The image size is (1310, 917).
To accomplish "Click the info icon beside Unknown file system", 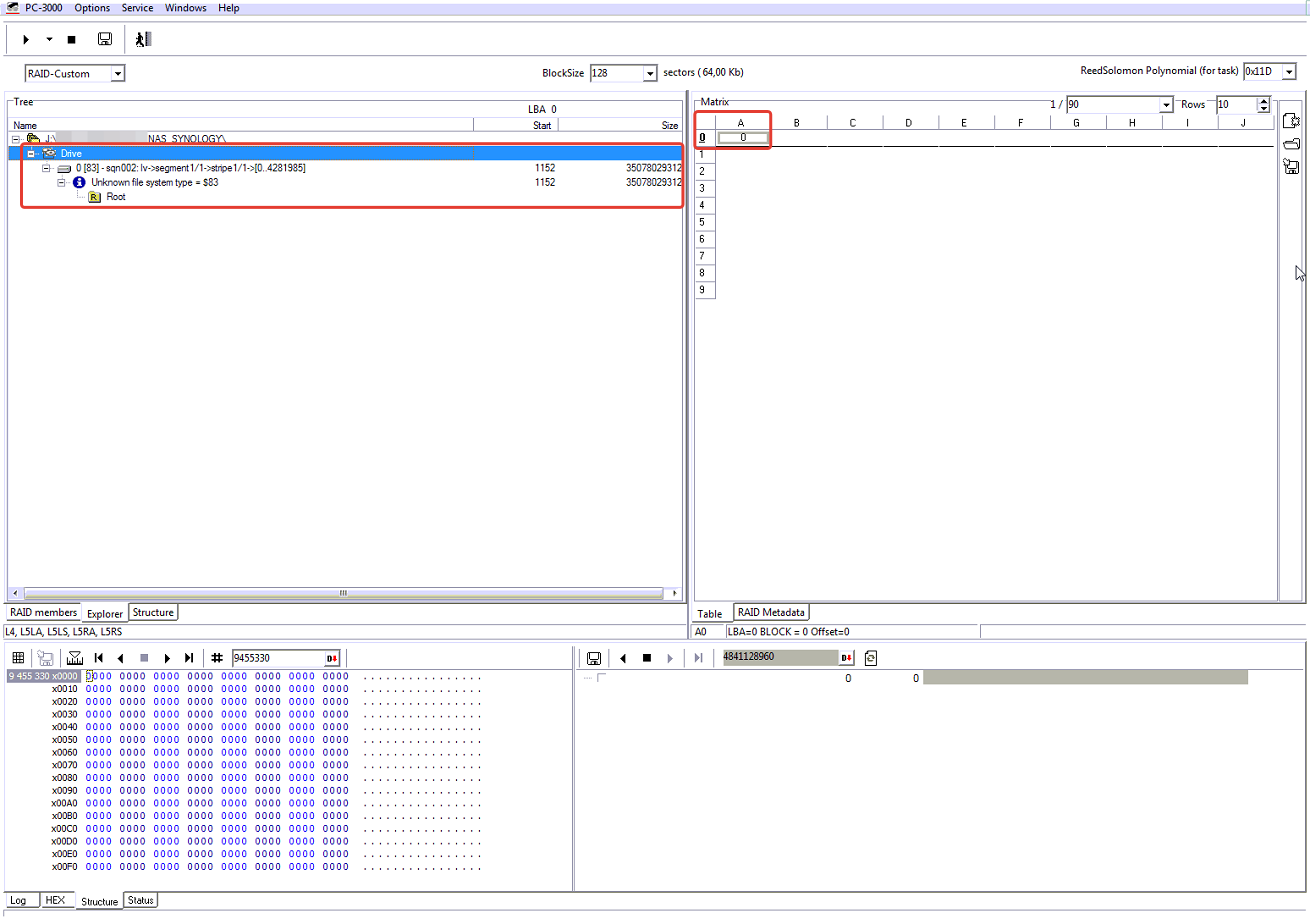I will (80, 183).
